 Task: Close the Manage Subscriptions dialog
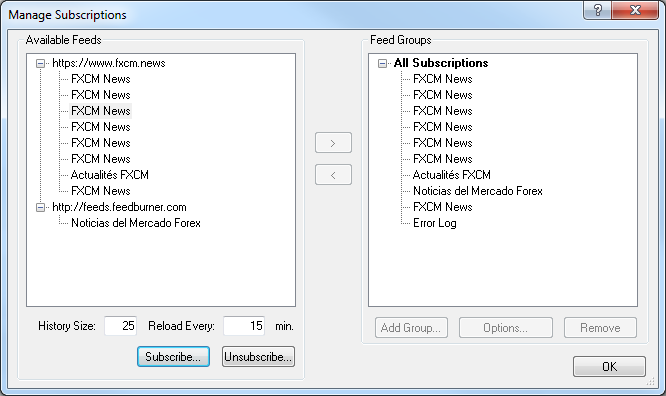pos(635,10)
